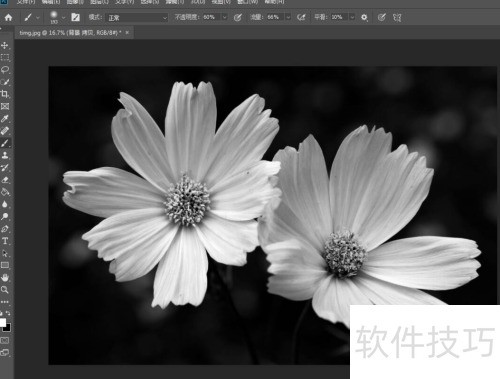Open the 图像(I) menu
The height and width of the screenshot is (379, 500).
(x=75, y=2)
